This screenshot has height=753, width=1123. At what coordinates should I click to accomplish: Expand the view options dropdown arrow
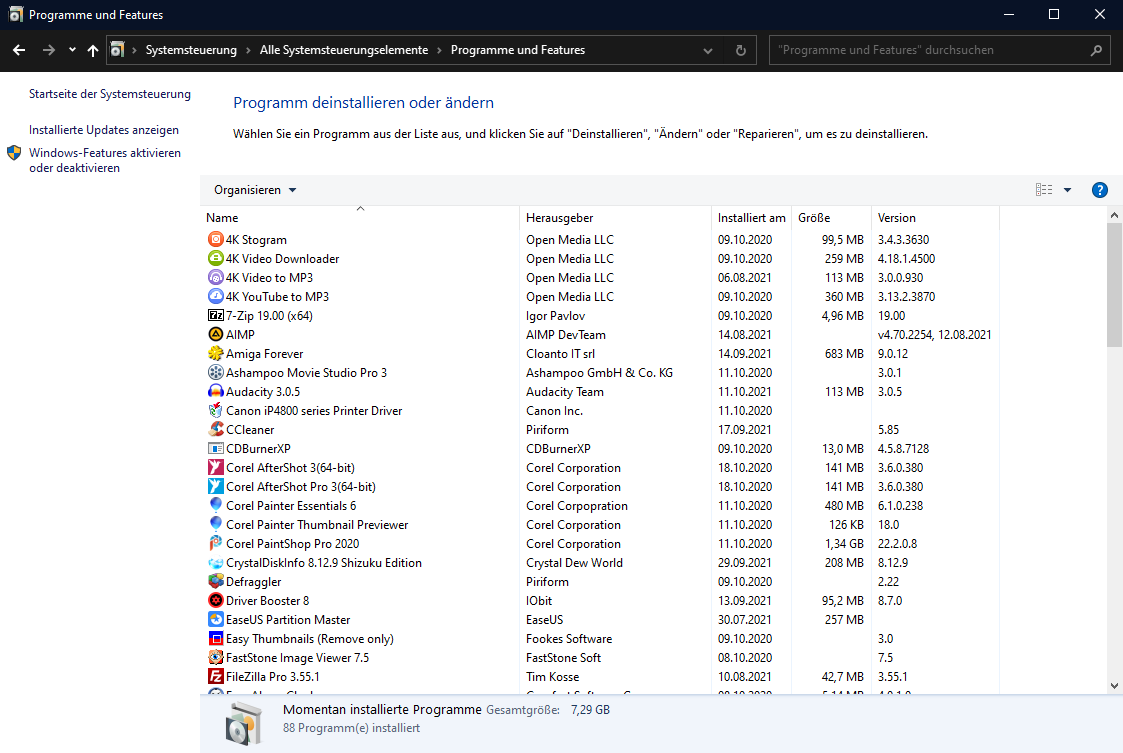1067,190
